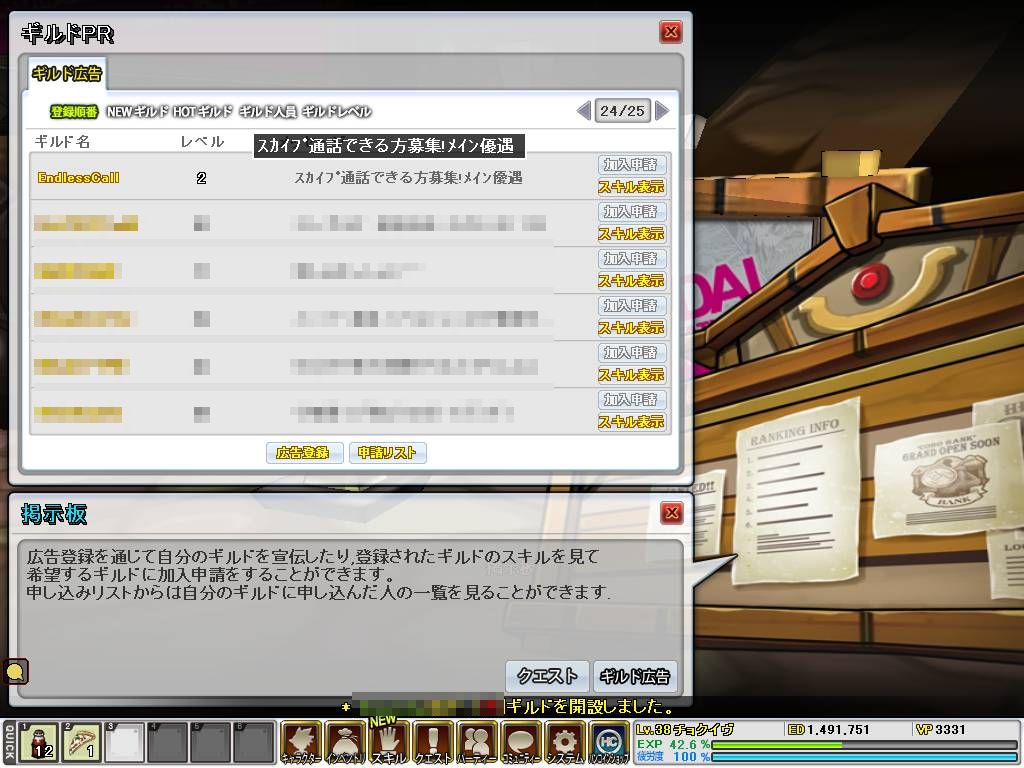Click the EXP 42.6% progress bar

pyautogui.click(x=864, y=744)
